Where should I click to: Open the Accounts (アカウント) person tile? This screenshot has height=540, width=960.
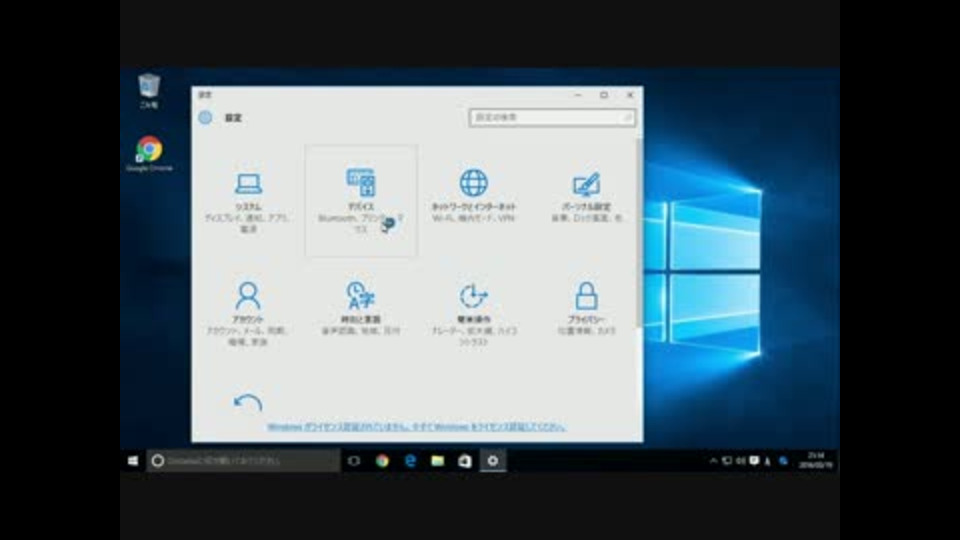[248, 313]
